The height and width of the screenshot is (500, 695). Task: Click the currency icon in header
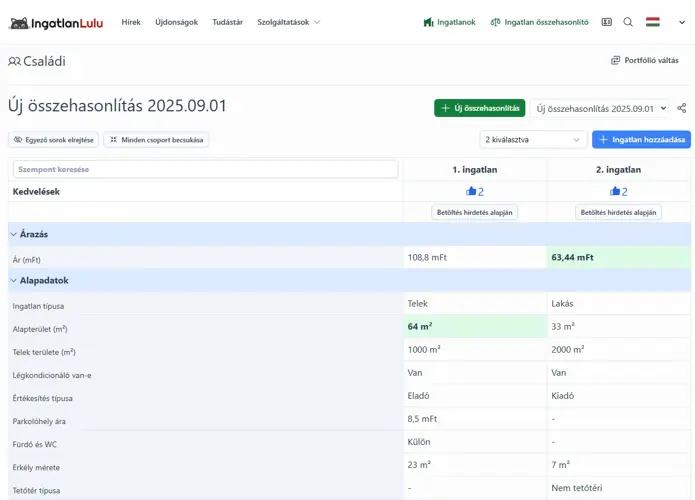[x=606, y=22]
